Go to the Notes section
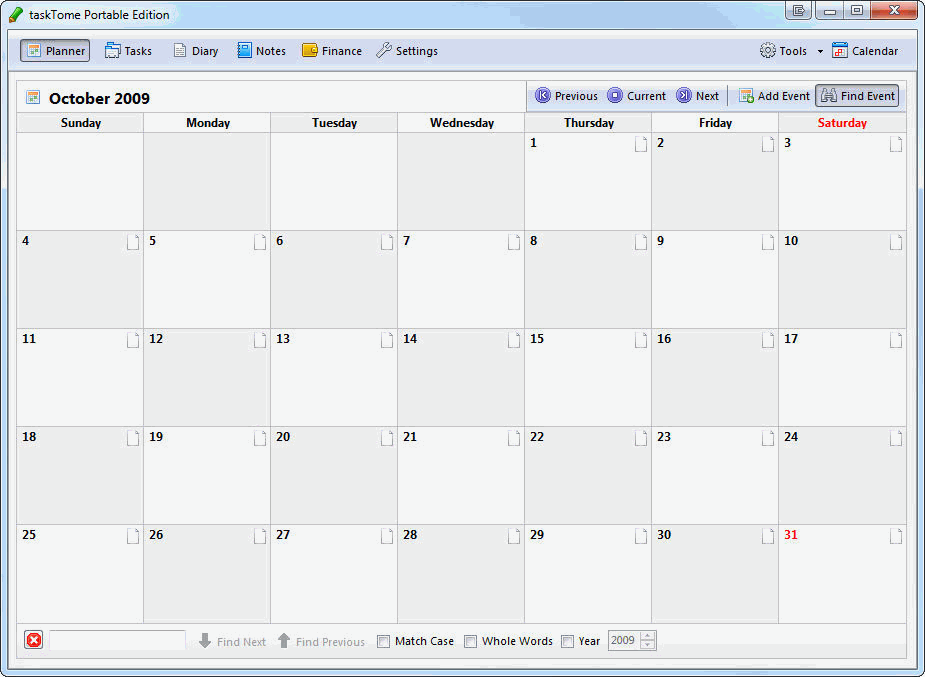The image size is (925, 677). (261, 51)
